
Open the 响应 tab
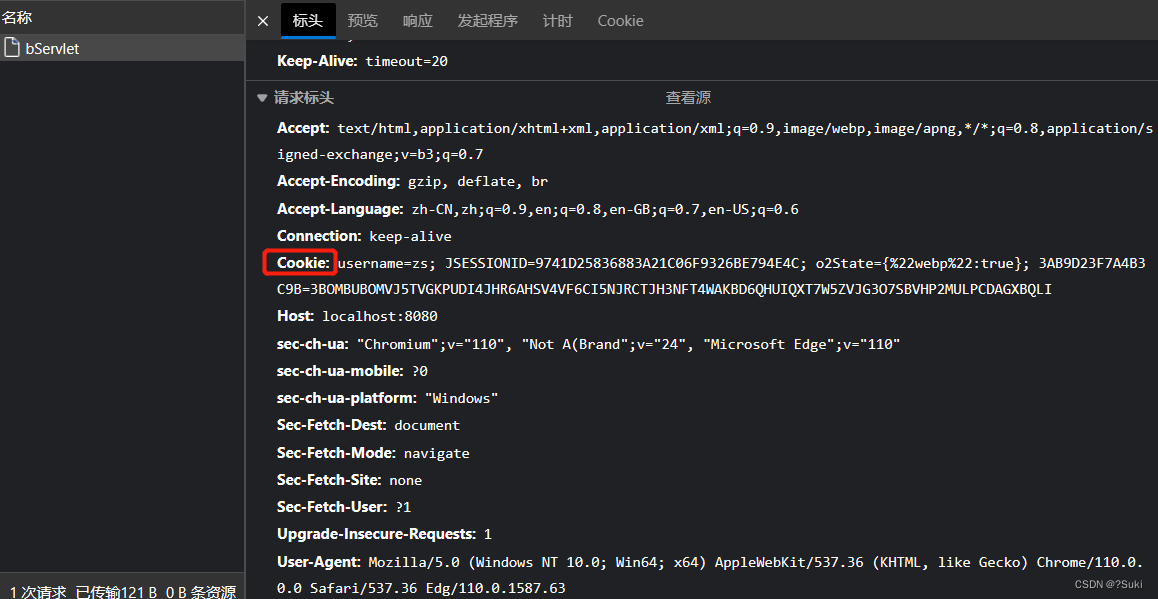click(x=417, y=21)
